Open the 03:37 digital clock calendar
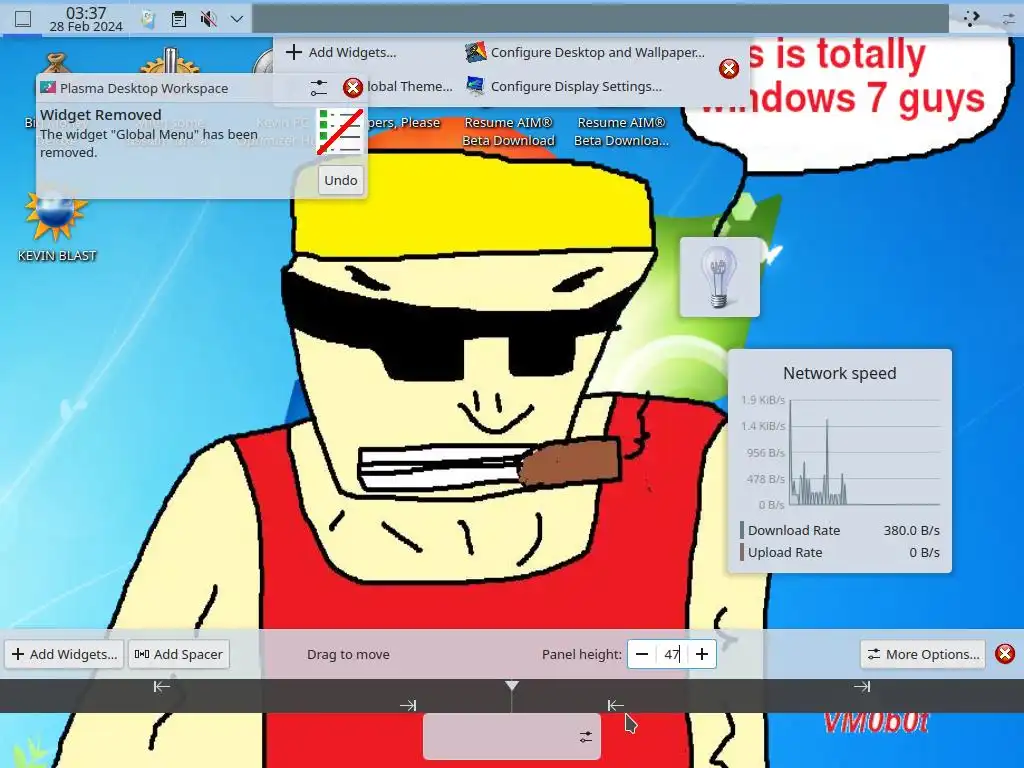 (86, 19)
